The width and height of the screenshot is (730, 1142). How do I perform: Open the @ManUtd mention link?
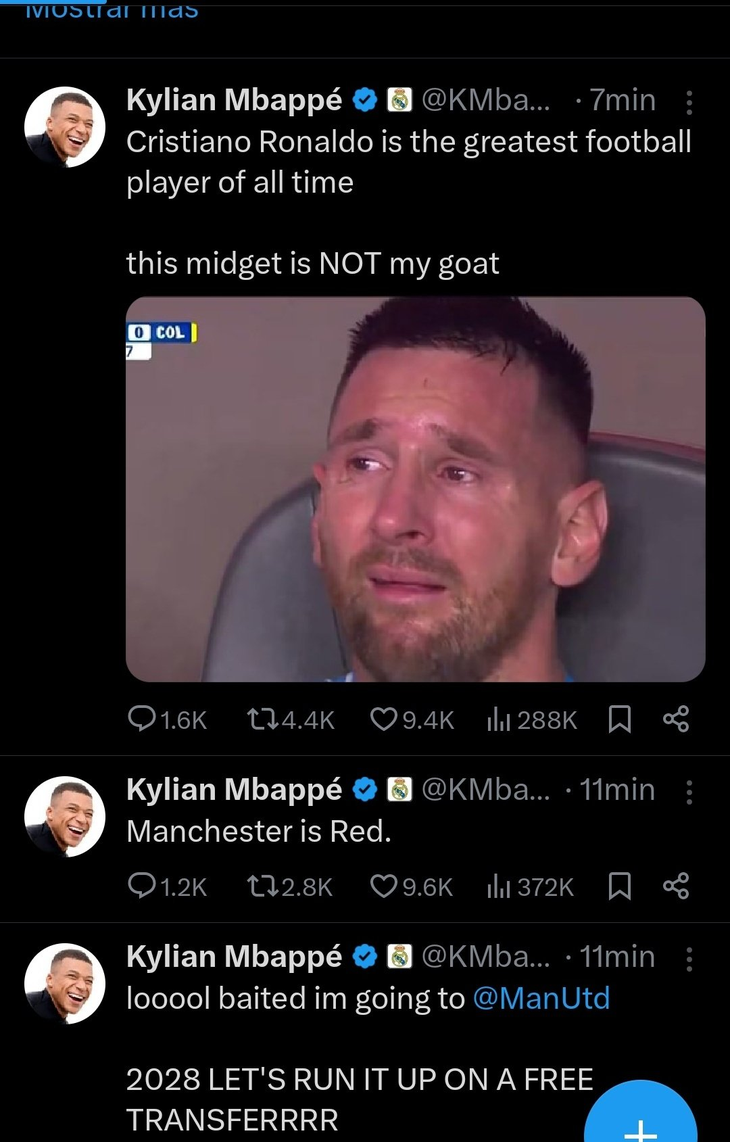coord(540,999)
